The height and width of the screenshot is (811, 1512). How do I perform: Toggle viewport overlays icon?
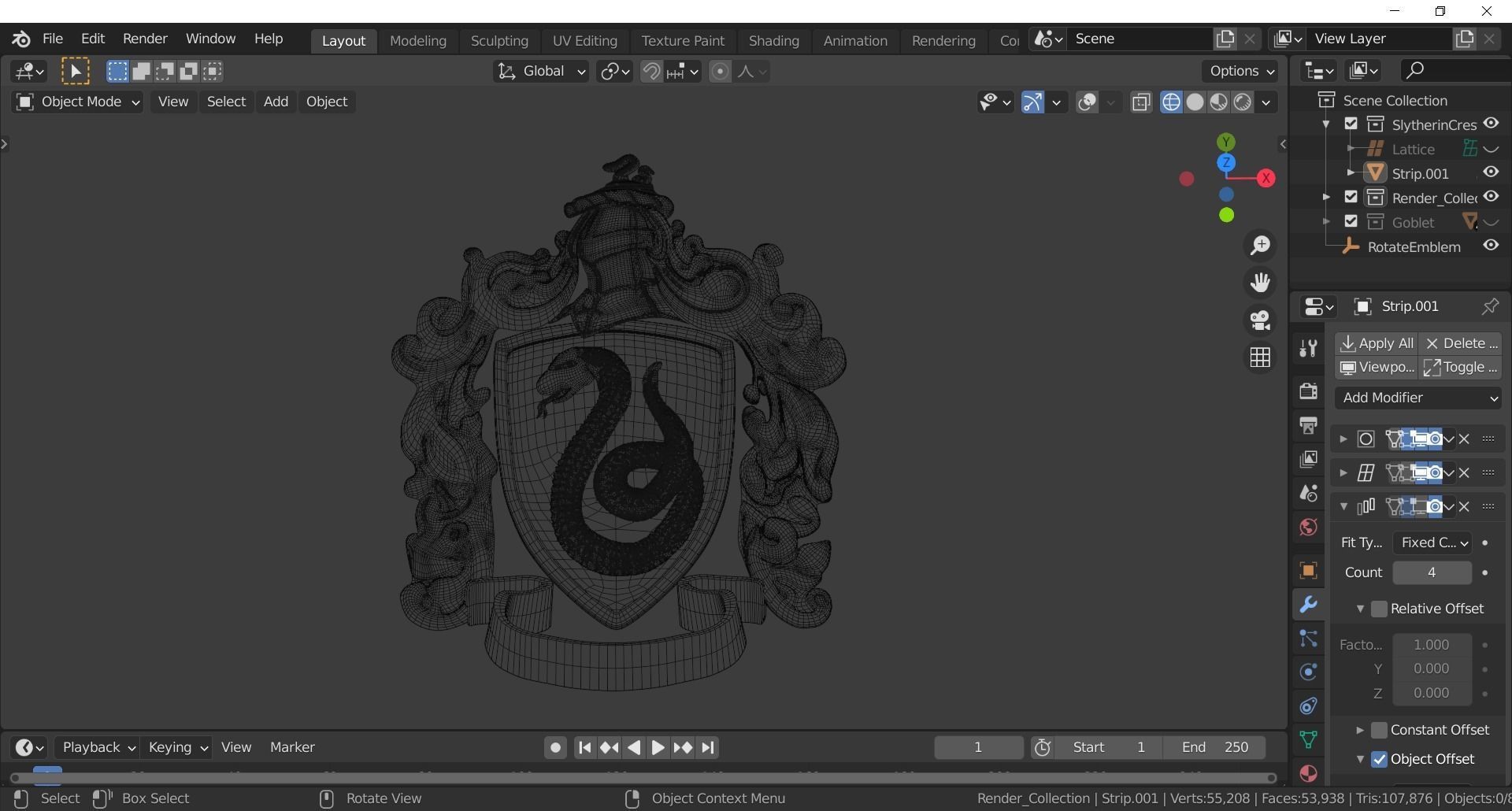(x=1088, y=102)
